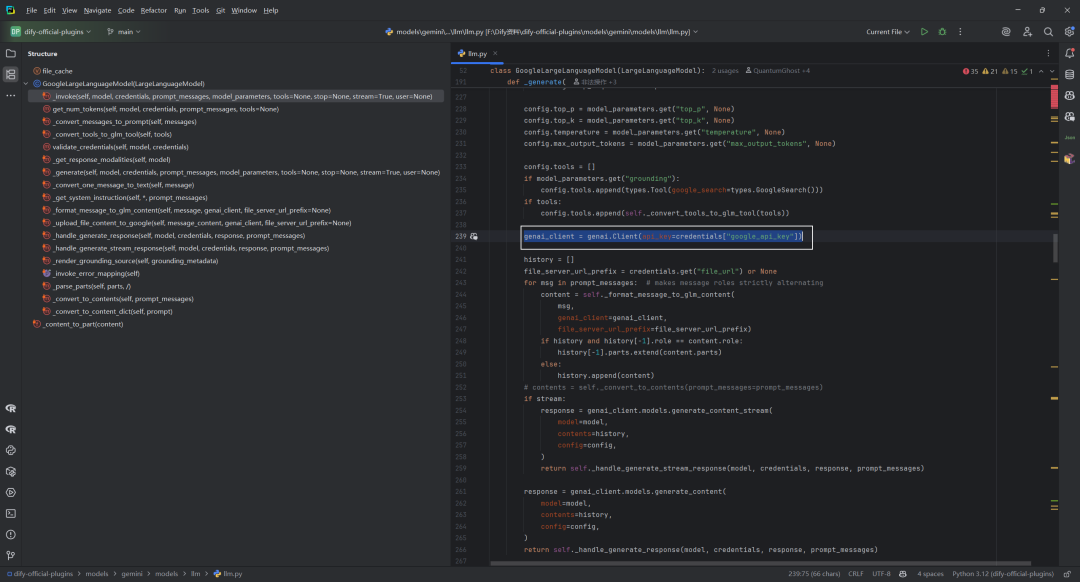The width and height of the screenshot is (1080, 582).
Task: Toggle the Structure tool window button
Action: point(11,74)
